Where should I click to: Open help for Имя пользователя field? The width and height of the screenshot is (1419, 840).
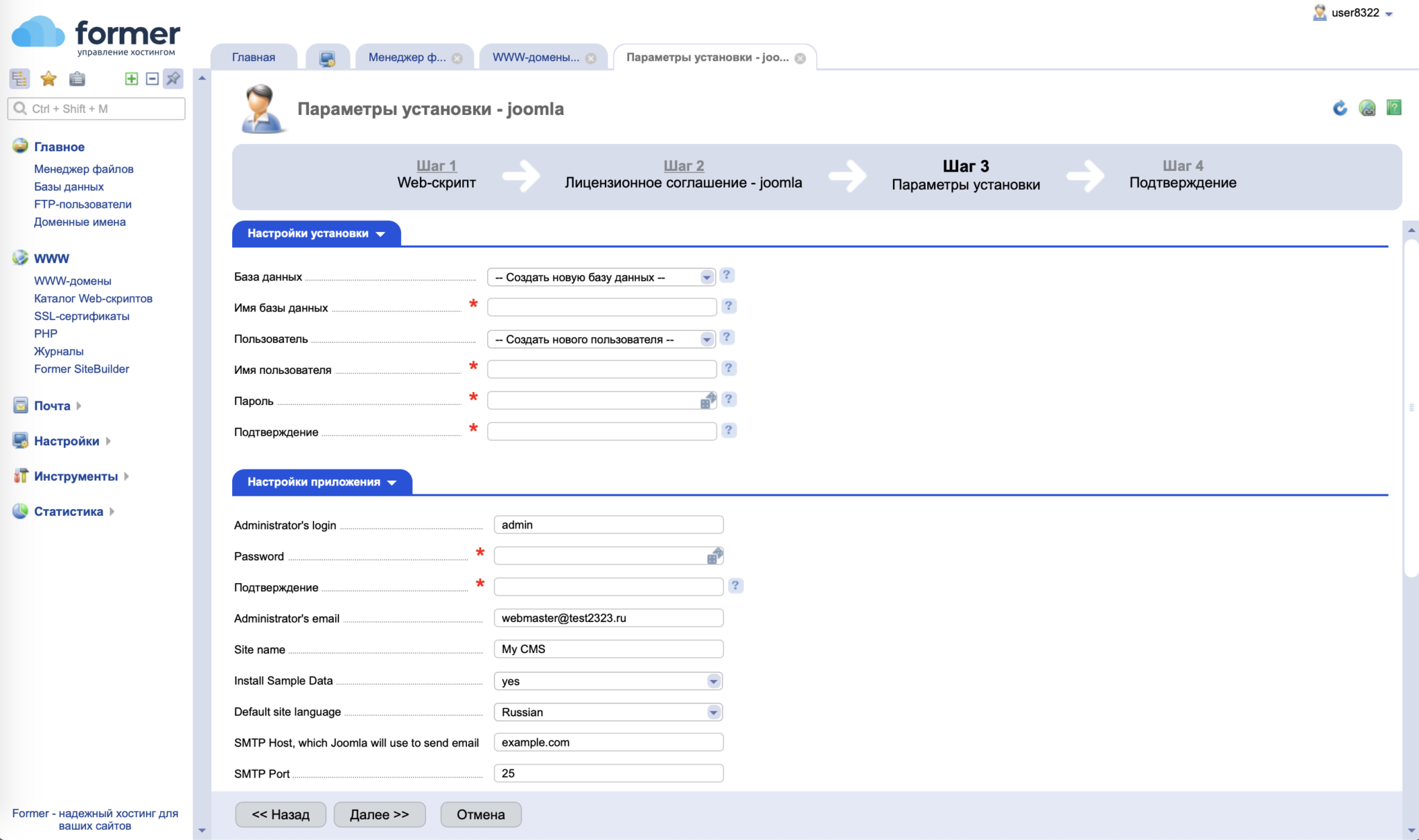[728, 368]
